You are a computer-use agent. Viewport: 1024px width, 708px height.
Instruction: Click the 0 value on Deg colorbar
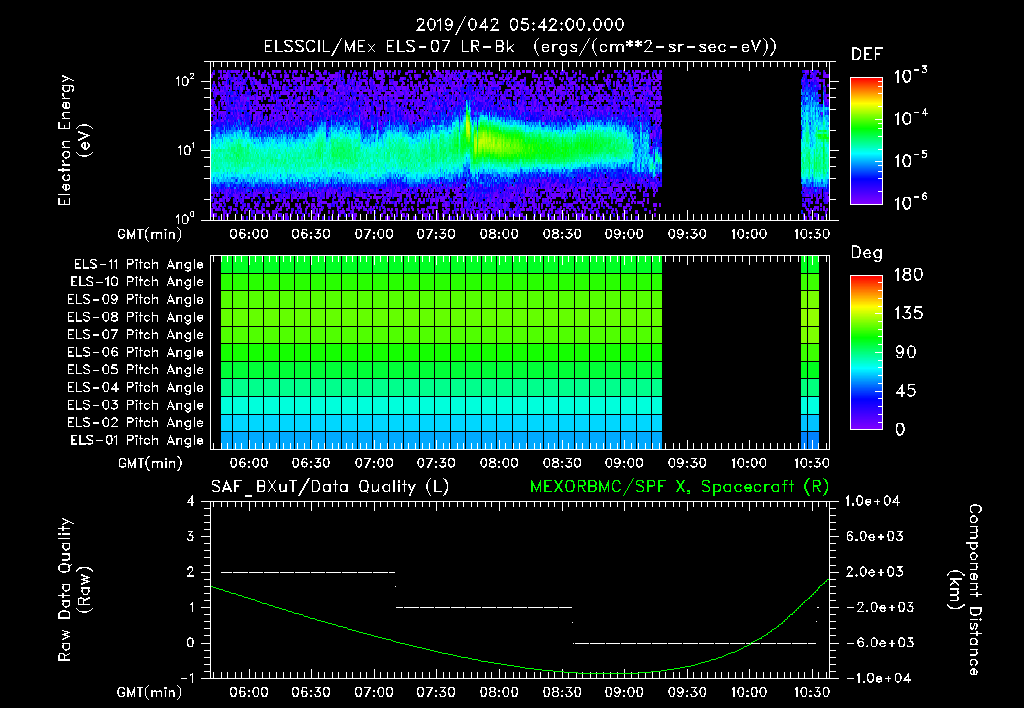900,430
